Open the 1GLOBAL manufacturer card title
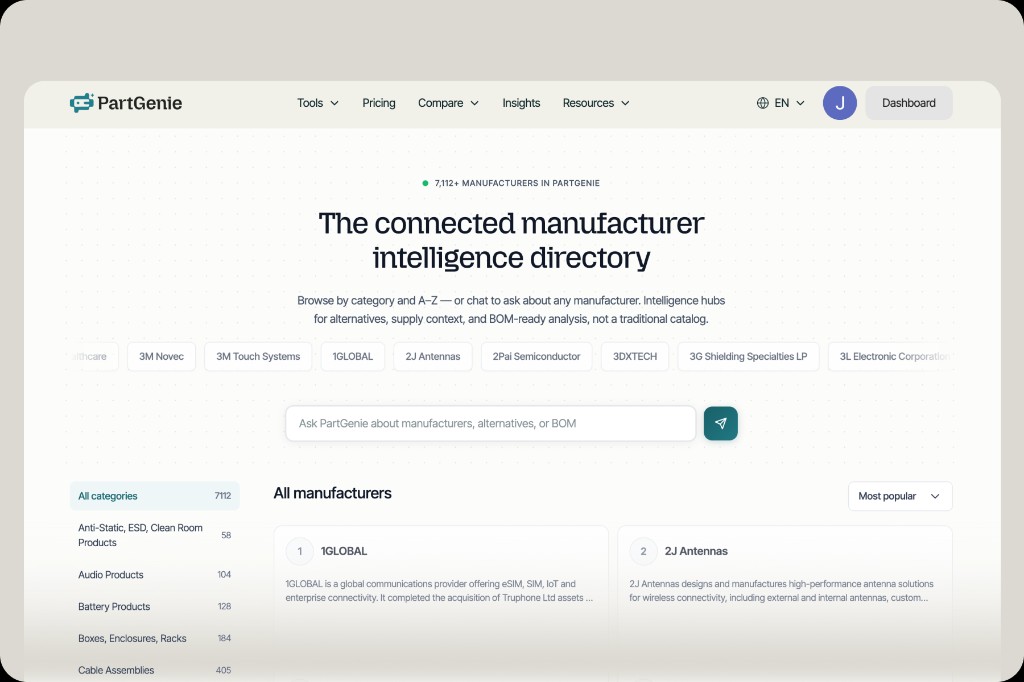Viewport: 1024px width, 682px height. point(344,551)
